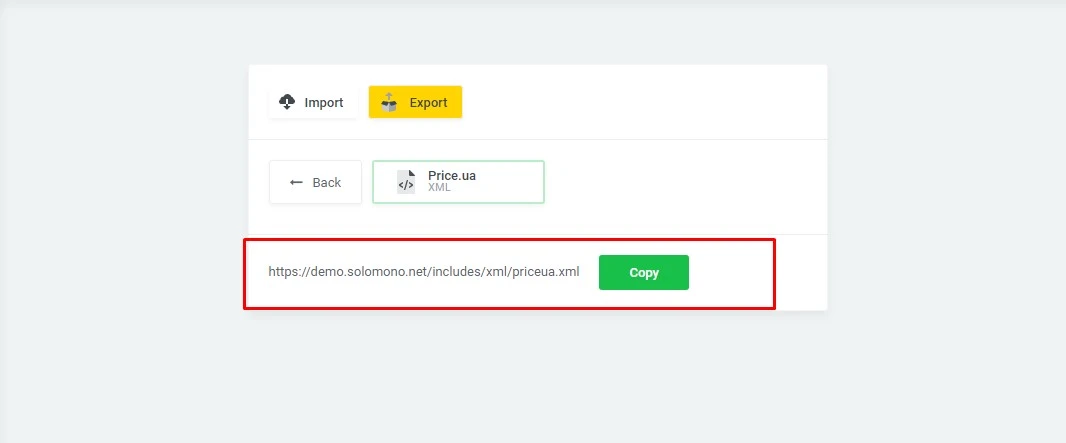The image size is (1066, 443).
Task: Click the box upload icon on Export
Action: pyautogui.click(x=390, y=102)
